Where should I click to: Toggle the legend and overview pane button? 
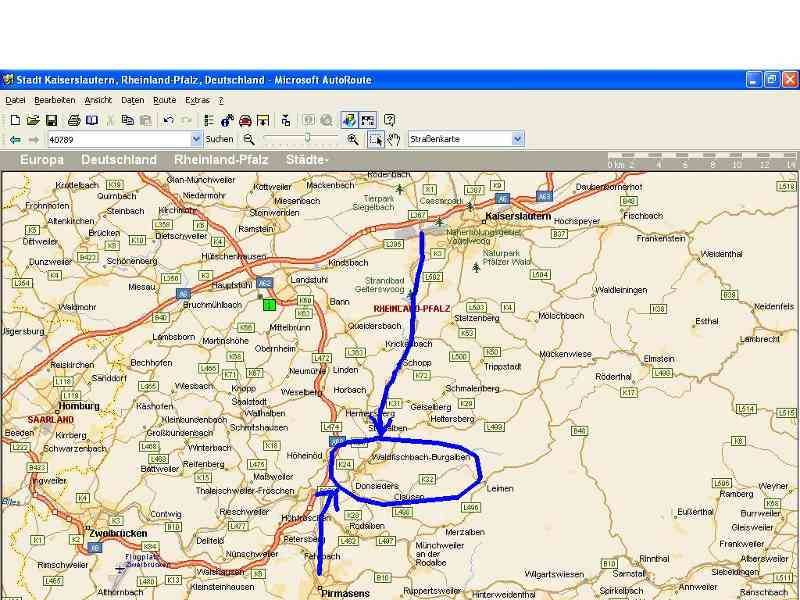[349, 120]
